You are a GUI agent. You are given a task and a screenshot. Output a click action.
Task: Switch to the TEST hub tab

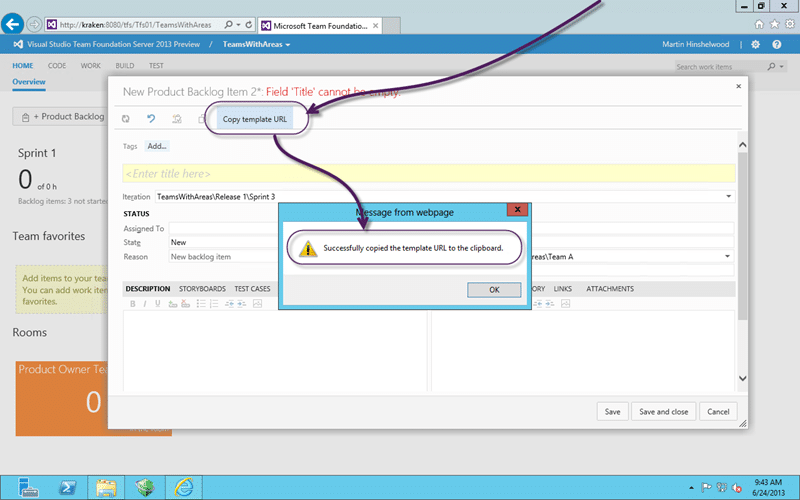tap(156, 66)
